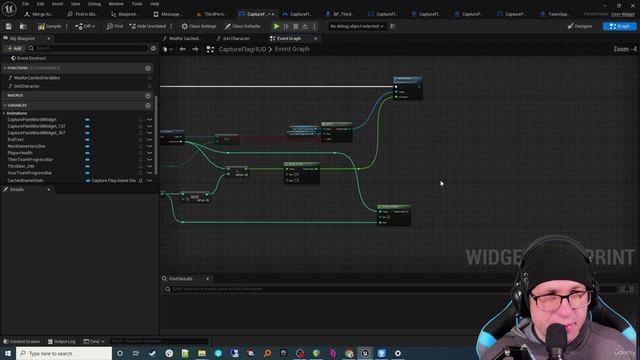Open the graph bookmarks dropdown
The height and width of the screenshot is (360, 640).
168,49
